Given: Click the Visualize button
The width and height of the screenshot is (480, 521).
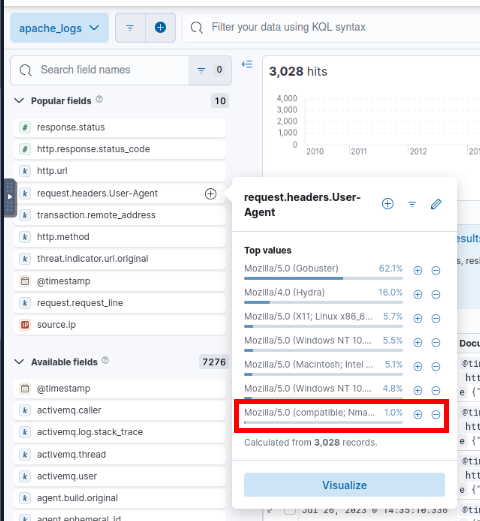Looking at the screenshot, I should 344,485.
